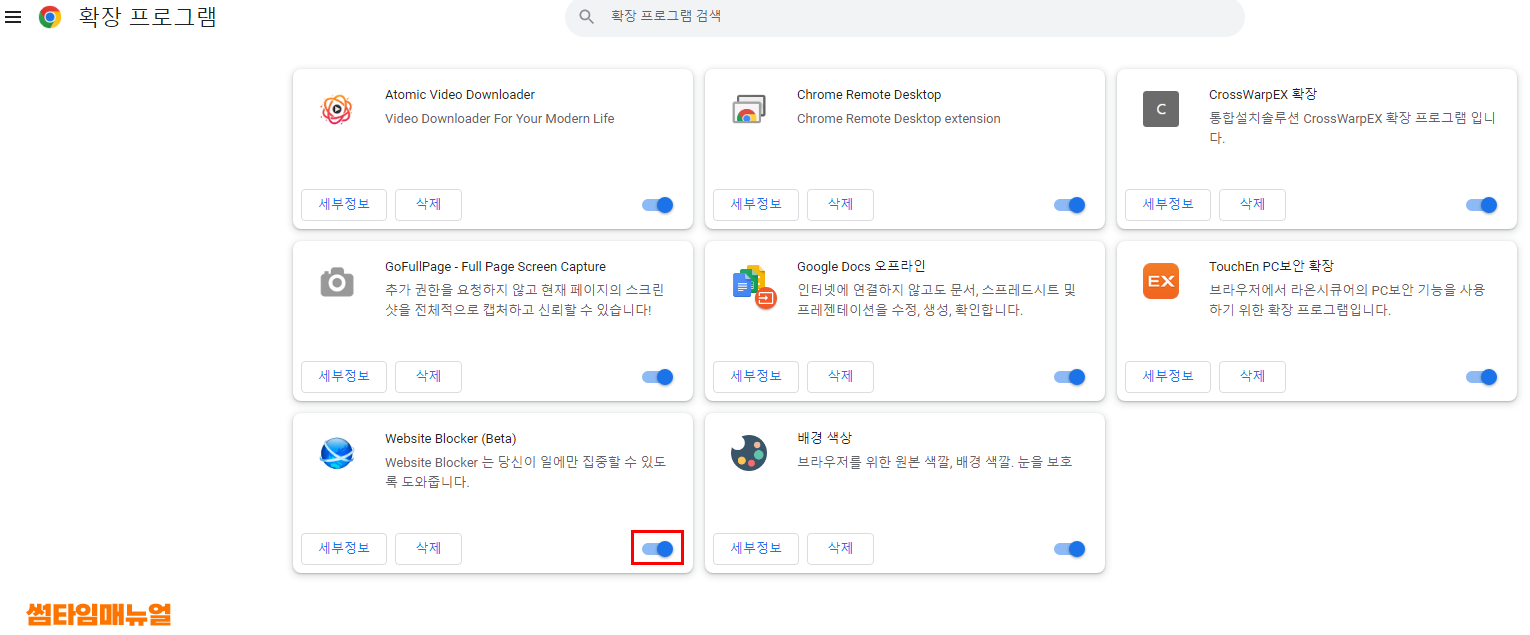Viewport: 1530px width, 635px height.
Task: Click 삭제 for TouchEn PC보안 확장
Action: pos(1252,377)
